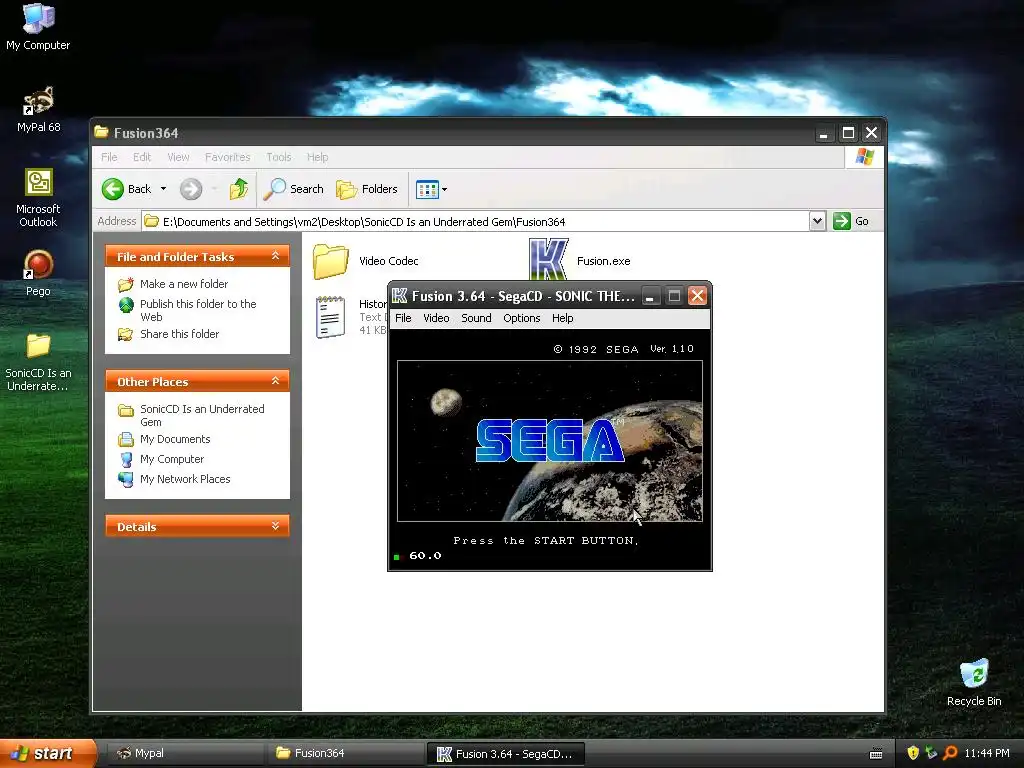Click the Explorer address path field
Viewport: 1024px width, 768px height.
475,221
